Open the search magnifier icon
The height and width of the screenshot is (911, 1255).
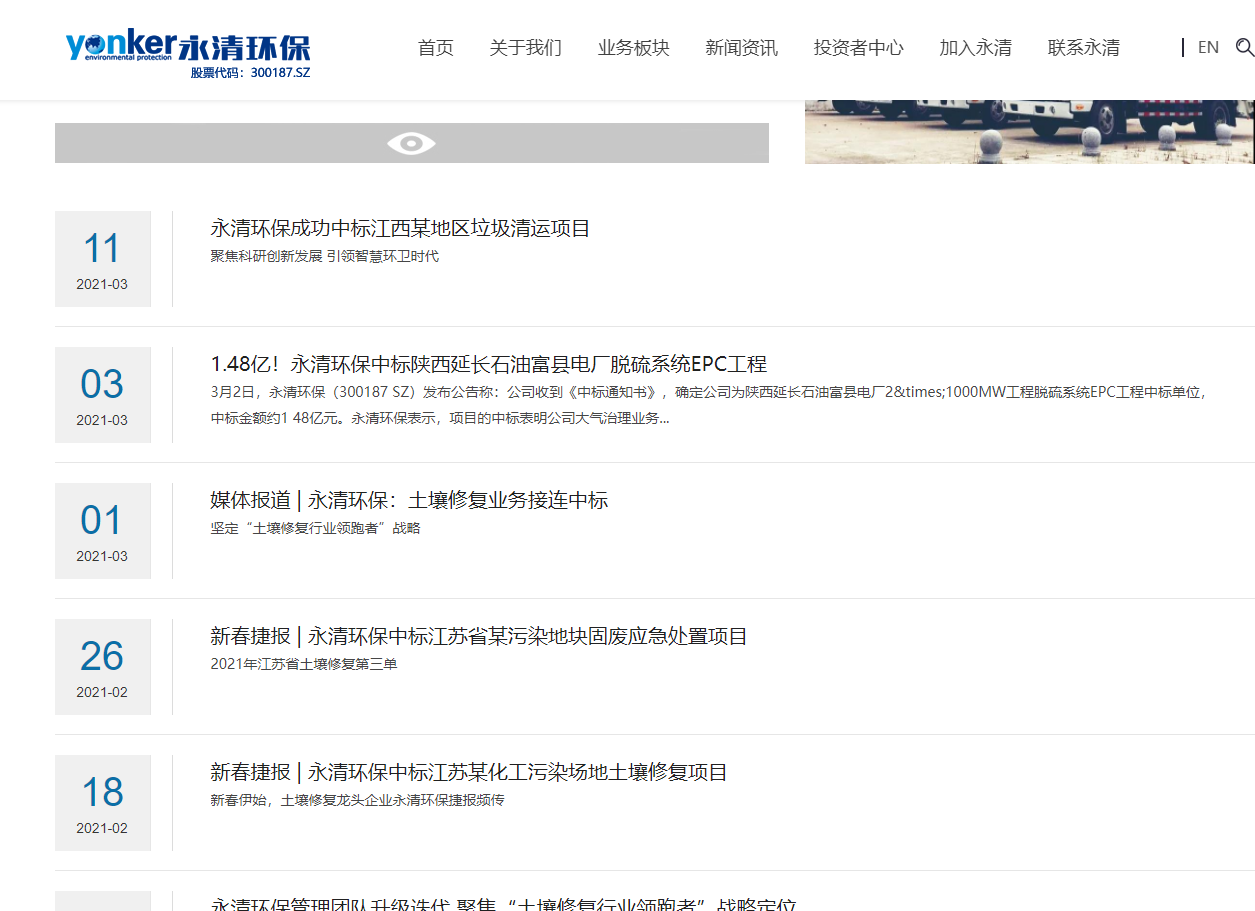point(1244,47)
